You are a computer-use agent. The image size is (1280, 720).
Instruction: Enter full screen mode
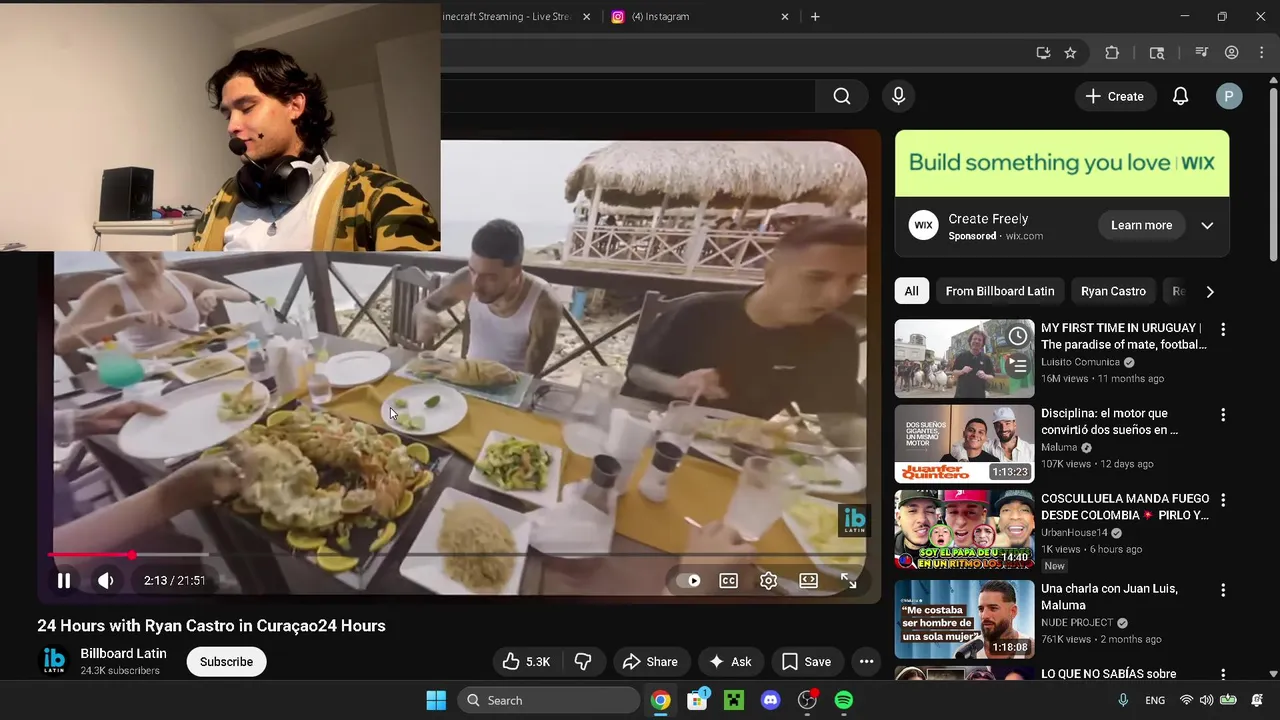click(x=848, y=580)
